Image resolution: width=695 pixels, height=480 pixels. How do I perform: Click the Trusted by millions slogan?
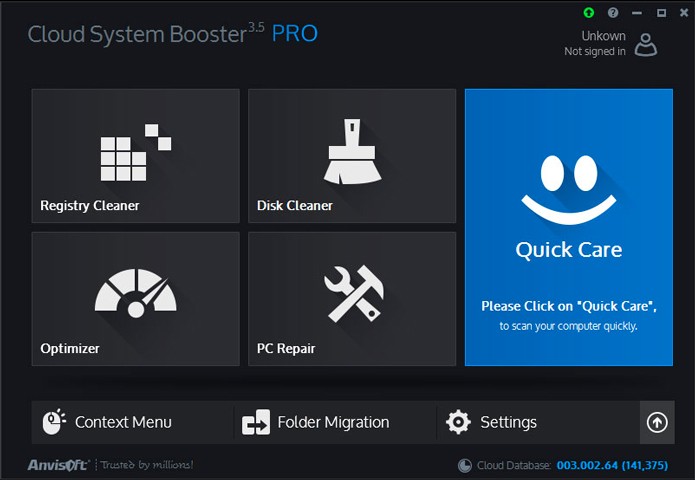click(x=147, y=465)
